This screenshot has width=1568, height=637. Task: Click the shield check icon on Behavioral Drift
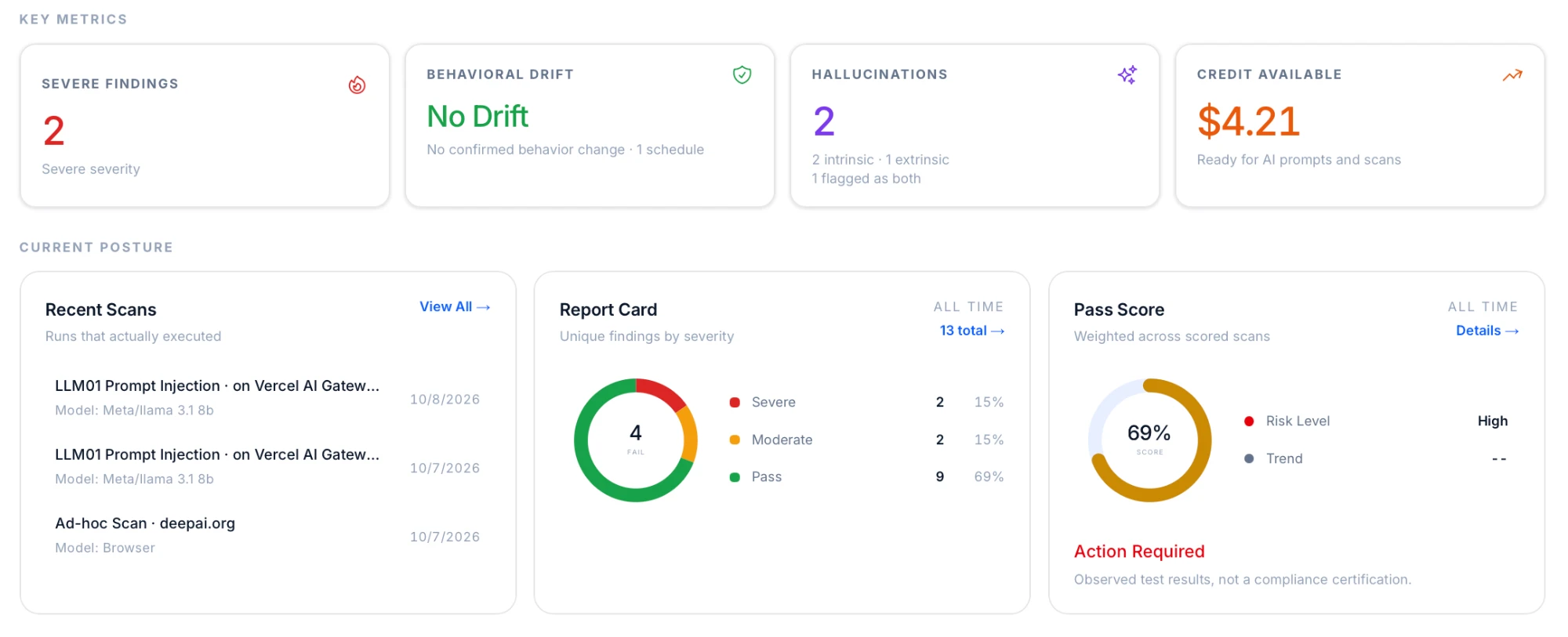coord(742,74)
